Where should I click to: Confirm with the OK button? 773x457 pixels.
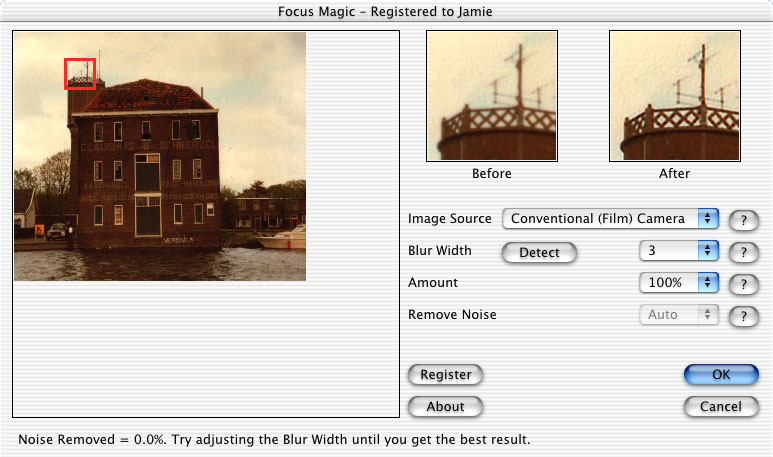721,375
